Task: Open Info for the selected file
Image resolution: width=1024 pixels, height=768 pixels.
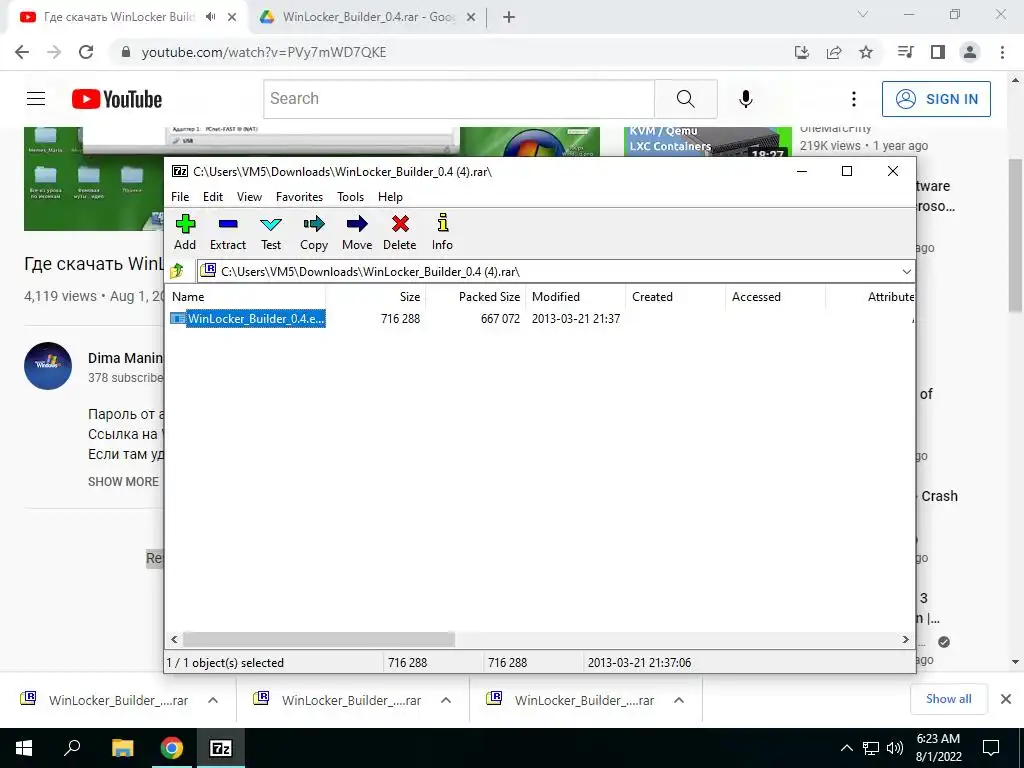Action: click(x=442, y=232)
